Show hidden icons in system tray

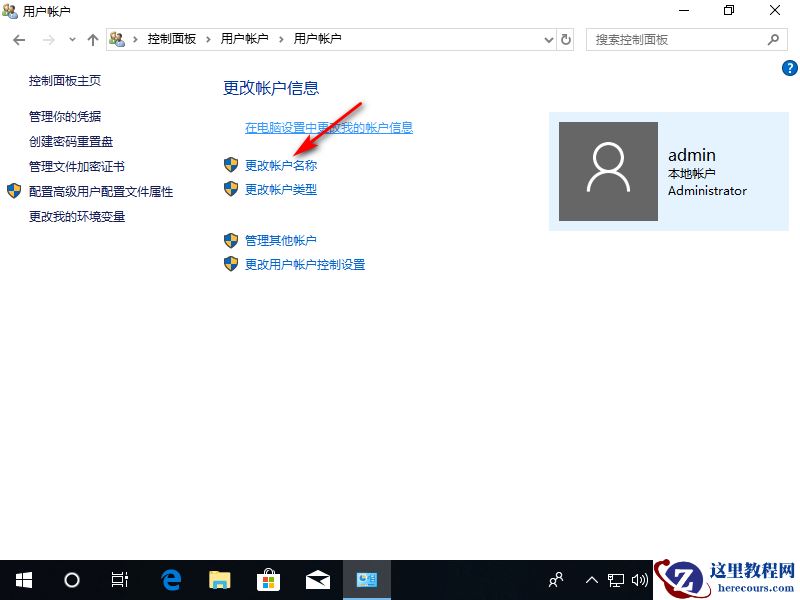pos(592,579)
